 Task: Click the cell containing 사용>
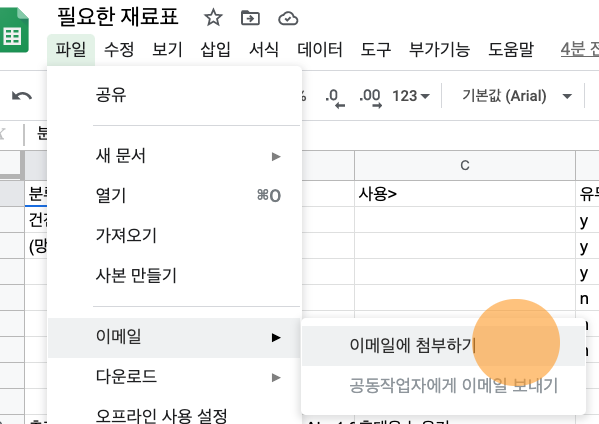[465, 194]
